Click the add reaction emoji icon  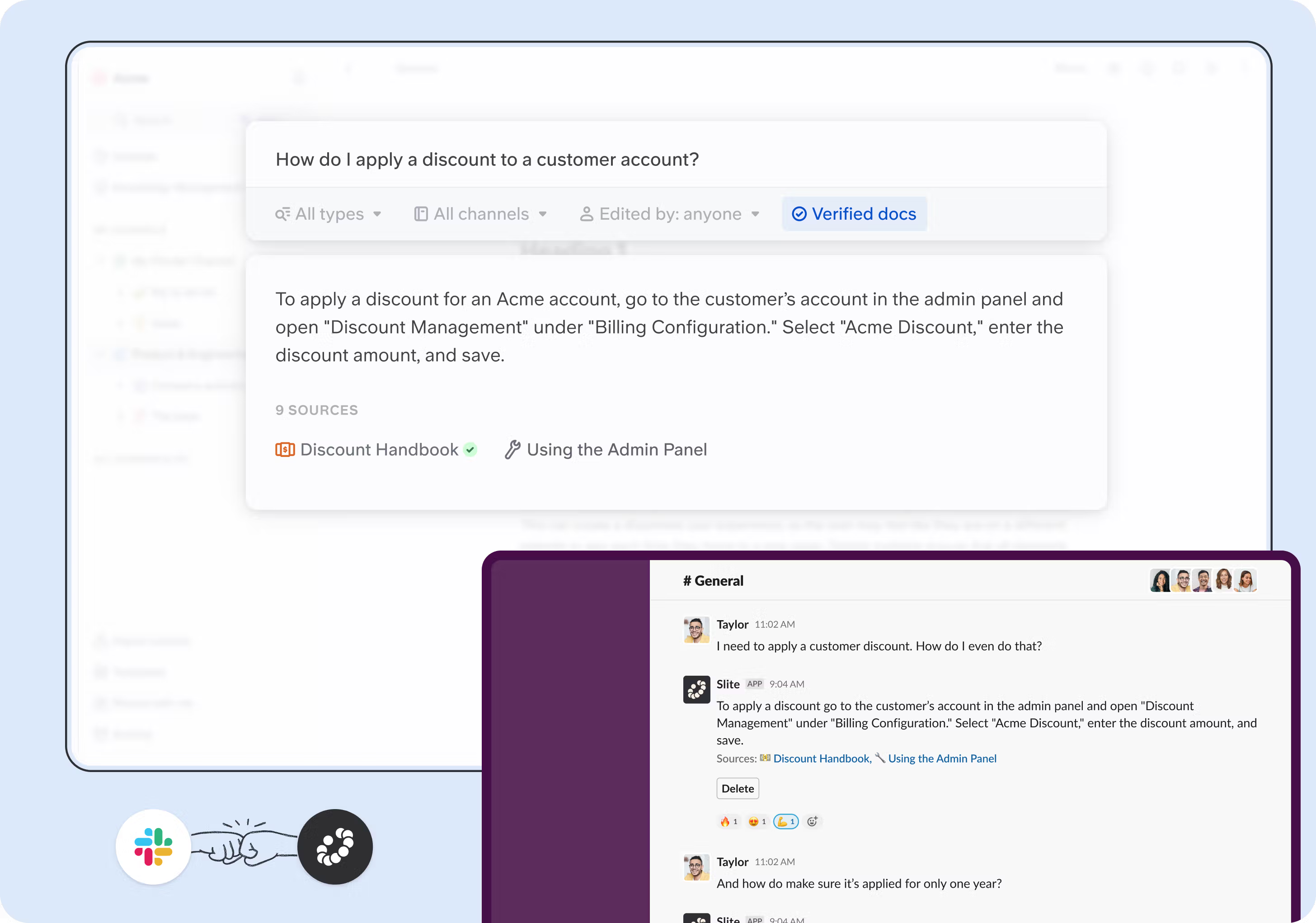[812, 822]
